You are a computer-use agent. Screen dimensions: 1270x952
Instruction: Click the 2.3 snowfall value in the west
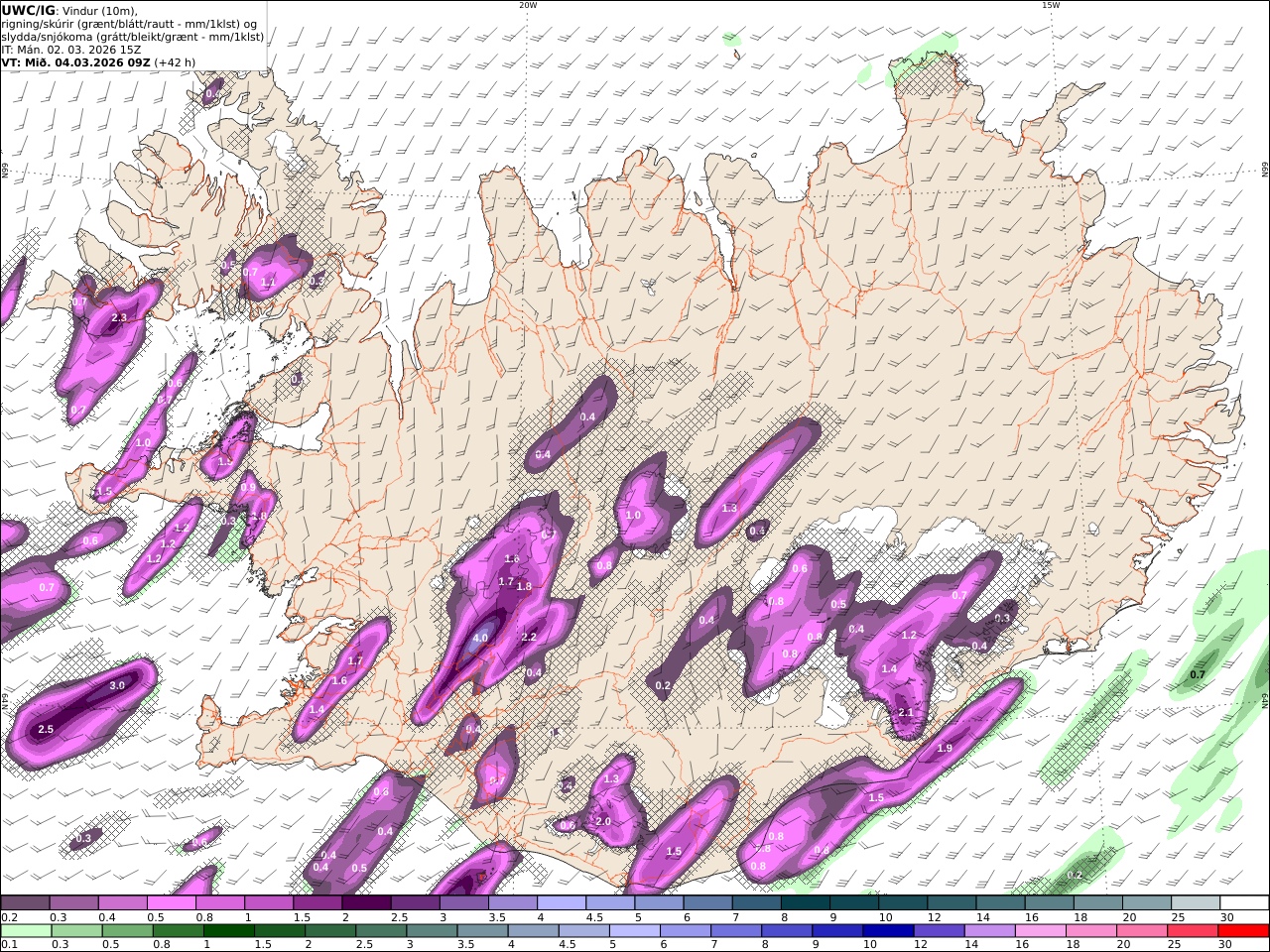[119, 317]
